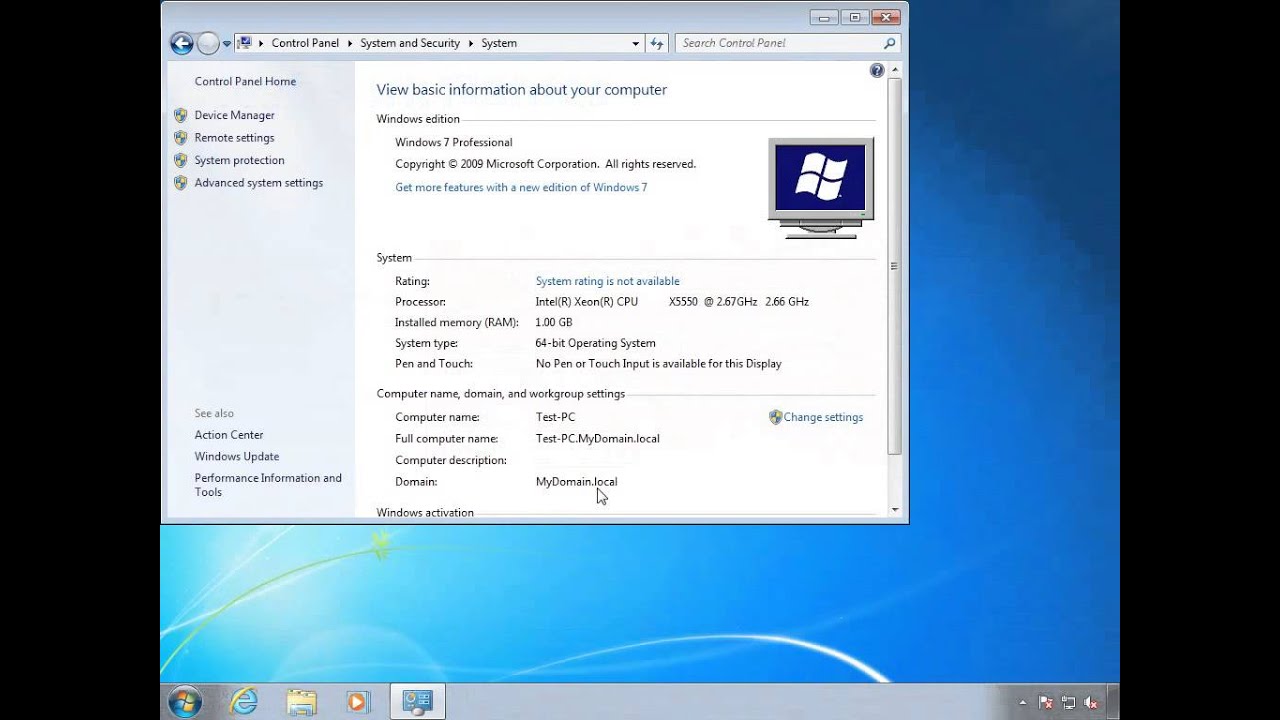Open Help with the question mark icon
Viewport: 1280px width, 720px height.
pos(877,70)
